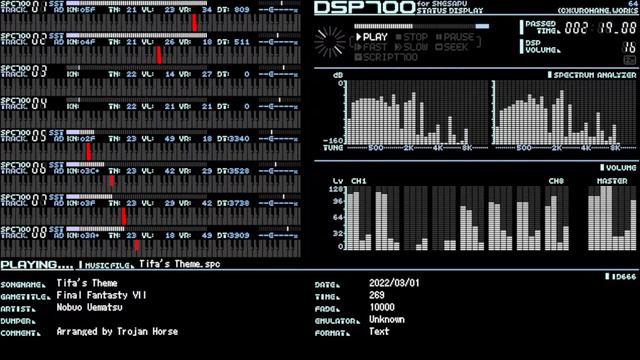Select the SPC700 Track 06 number label
640x360 pixels.
tap(24, 168)
